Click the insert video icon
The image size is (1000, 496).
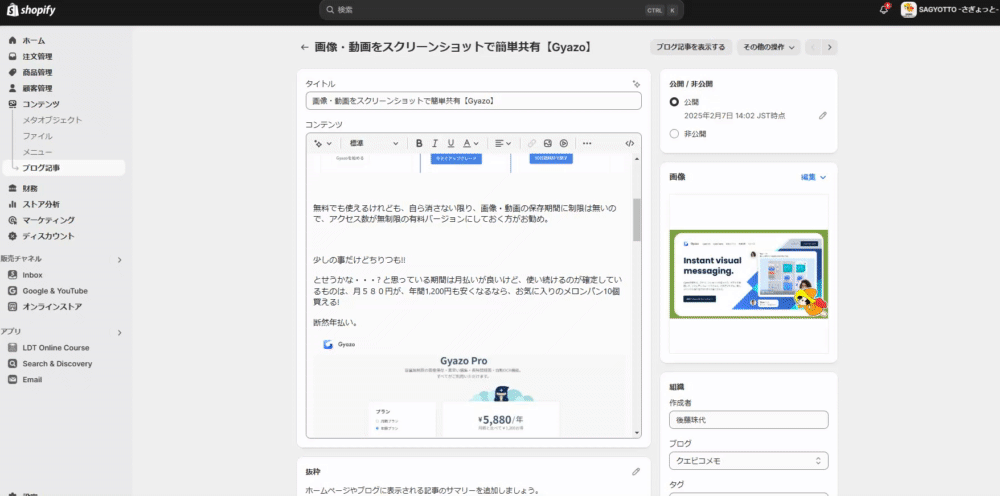564,143
